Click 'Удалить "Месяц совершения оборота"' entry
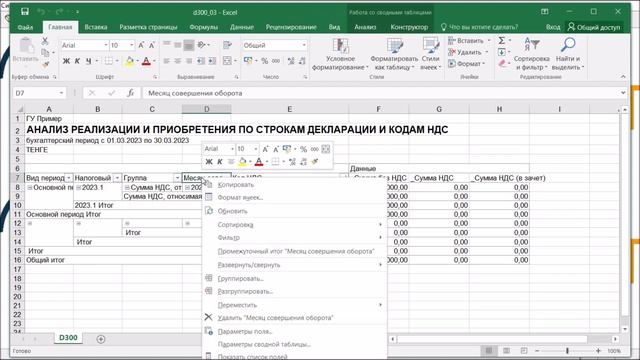Image resolution: width=640 pixels, height=360 pixels. click(x=294, y=318)
